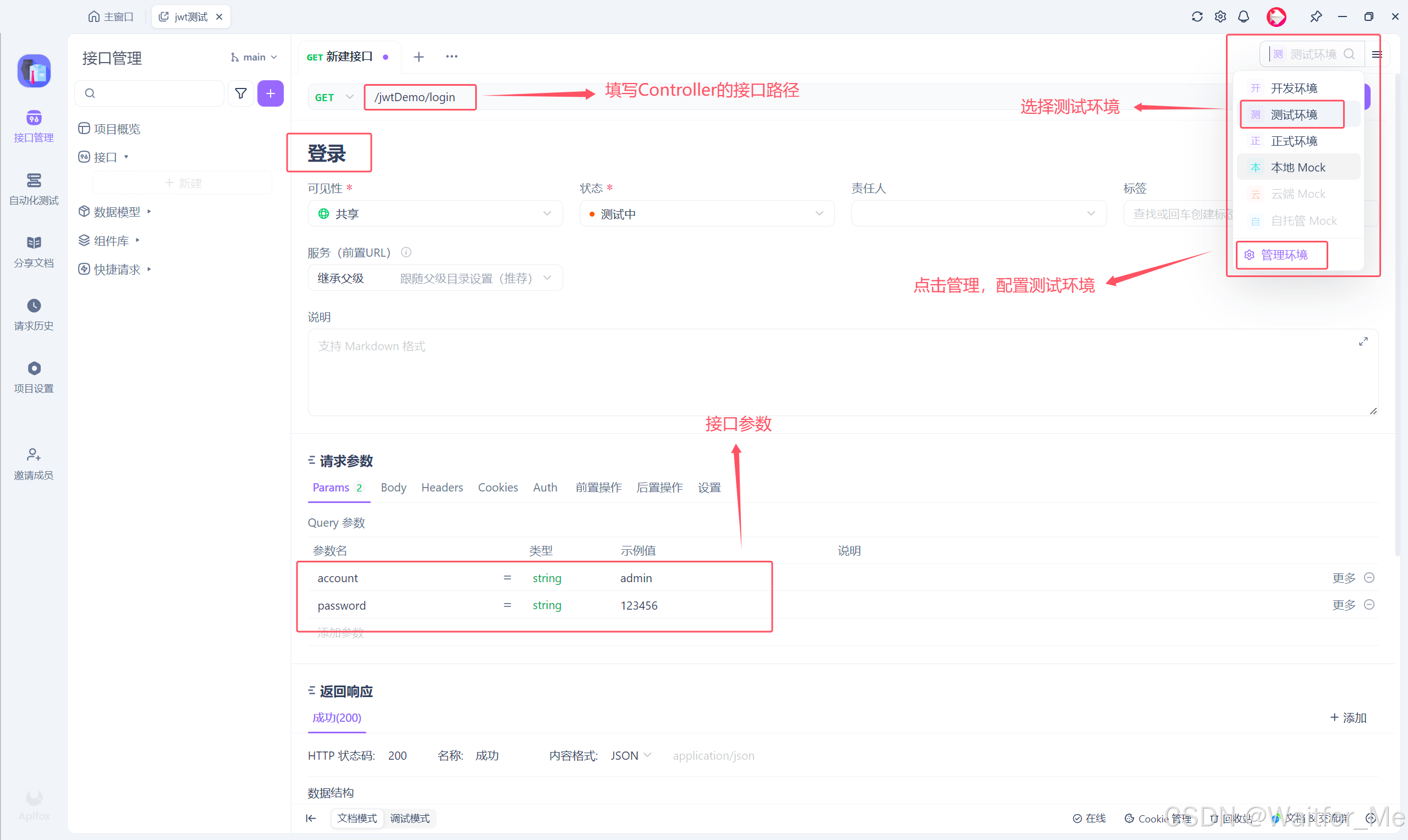This screenshot has width=1408, height=840.
Task: Open the 继承父级 service dropdown
Action: click(x=436, y=278)
